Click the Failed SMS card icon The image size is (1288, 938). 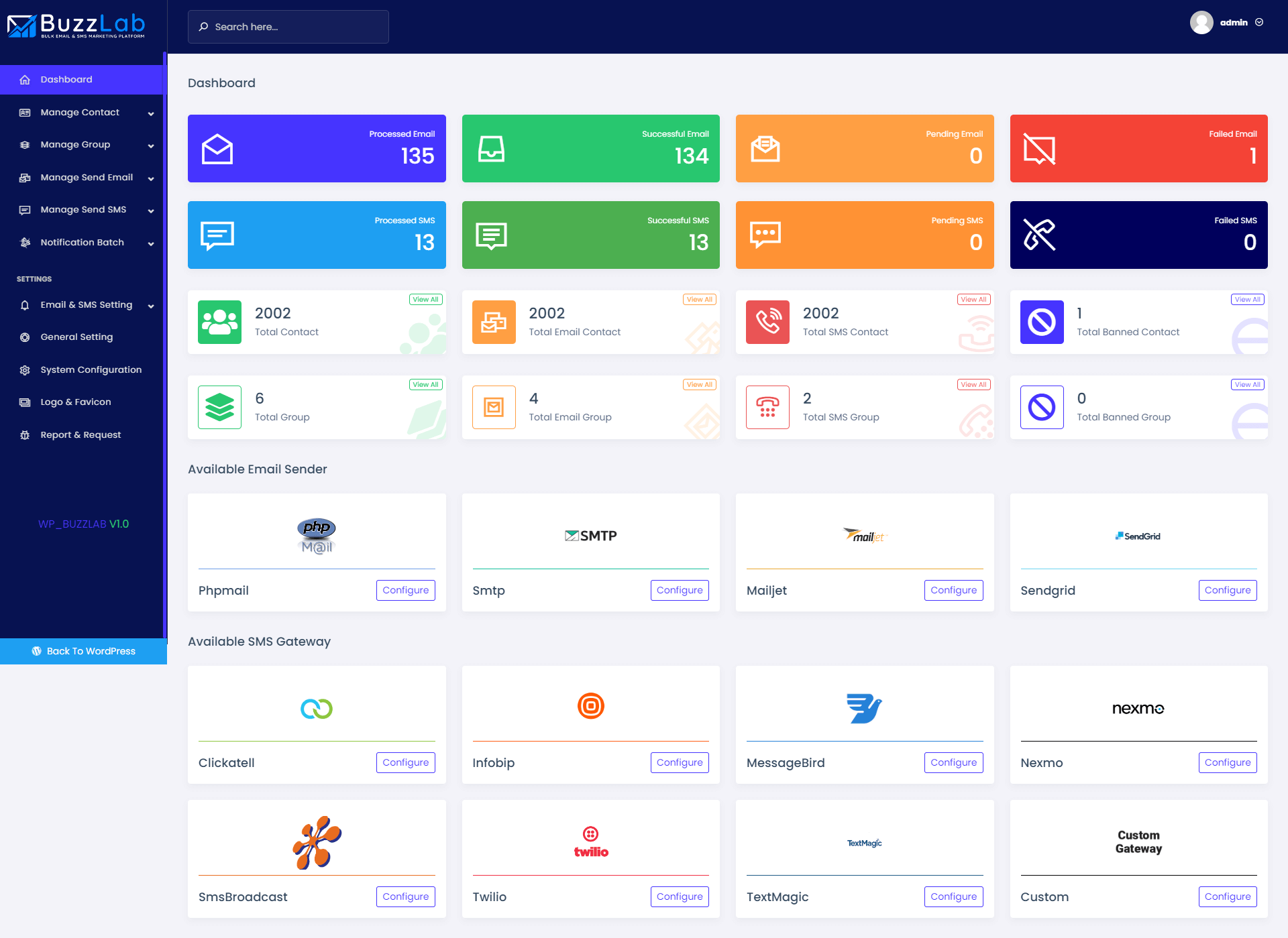point(1039,235)
